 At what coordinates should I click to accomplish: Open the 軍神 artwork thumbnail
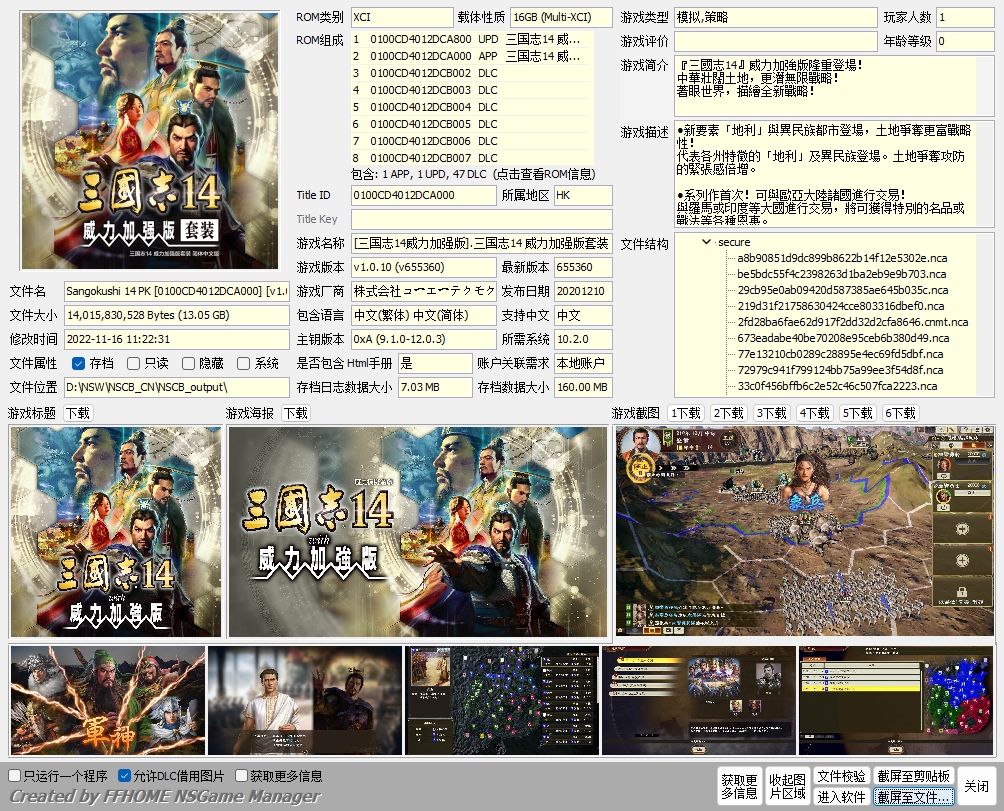click(108, 700)
